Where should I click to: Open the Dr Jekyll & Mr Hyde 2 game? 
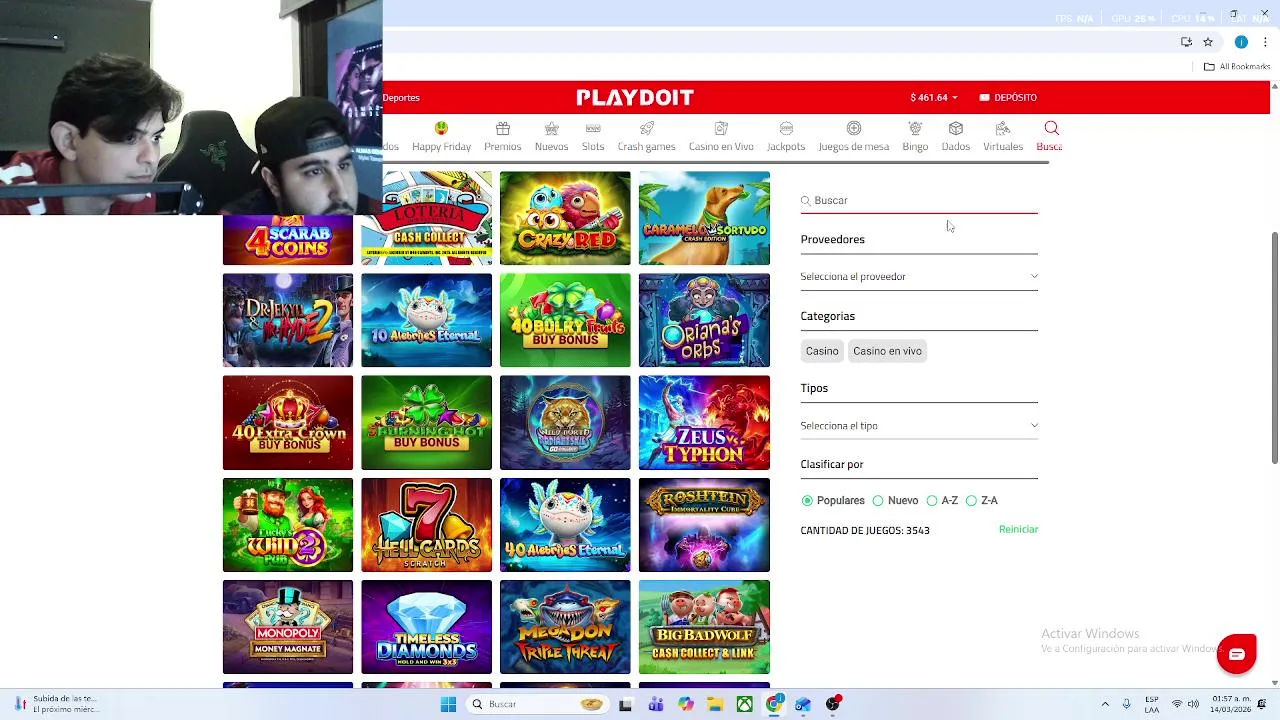(x=288, y=320)
